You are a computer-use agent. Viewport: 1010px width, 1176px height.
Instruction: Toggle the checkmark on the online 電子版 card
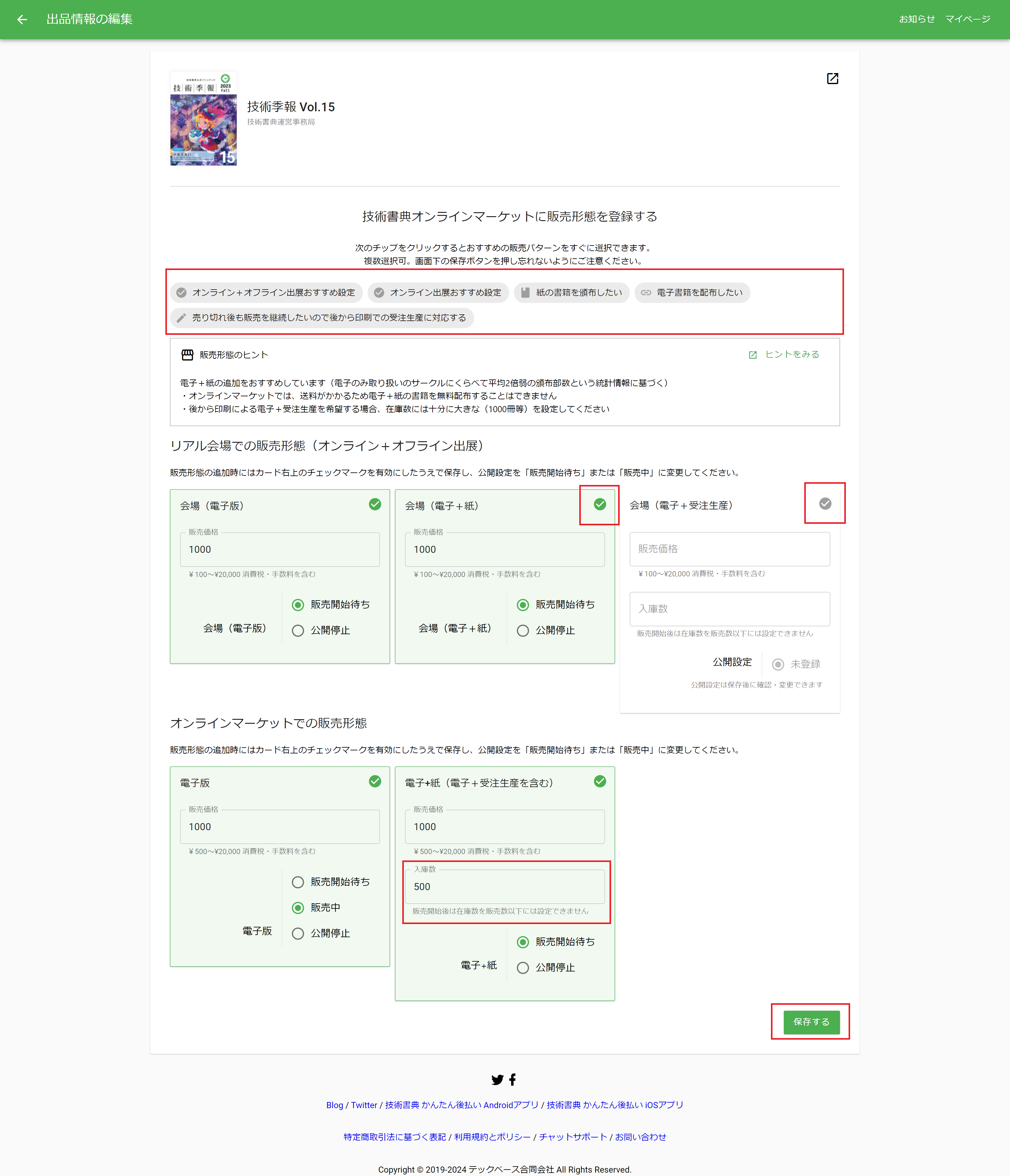click(375, 781)
